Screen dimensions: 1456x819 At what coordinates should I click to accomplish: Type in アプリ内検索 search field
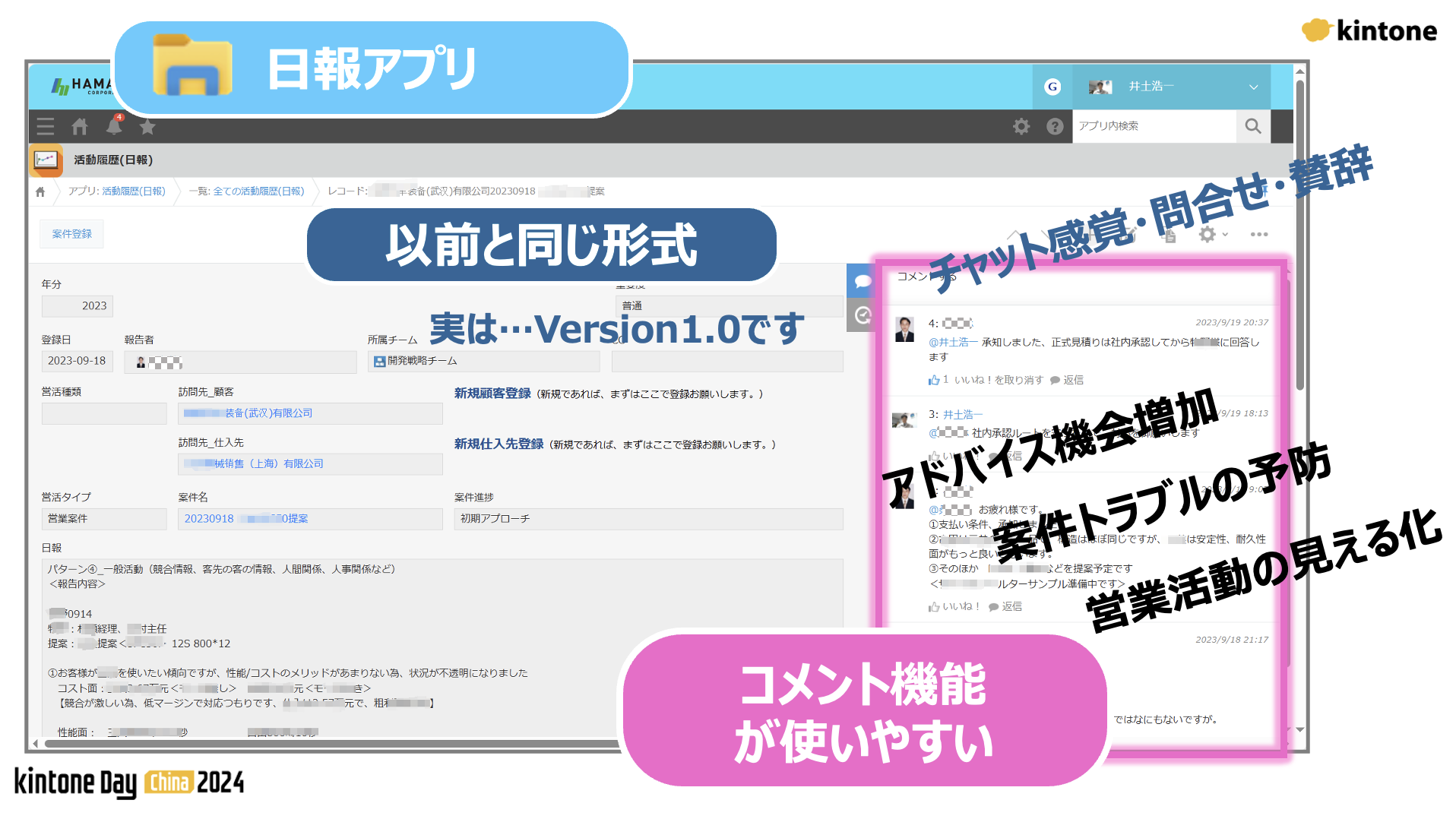pyautogui.click(x=1154, y=126)
